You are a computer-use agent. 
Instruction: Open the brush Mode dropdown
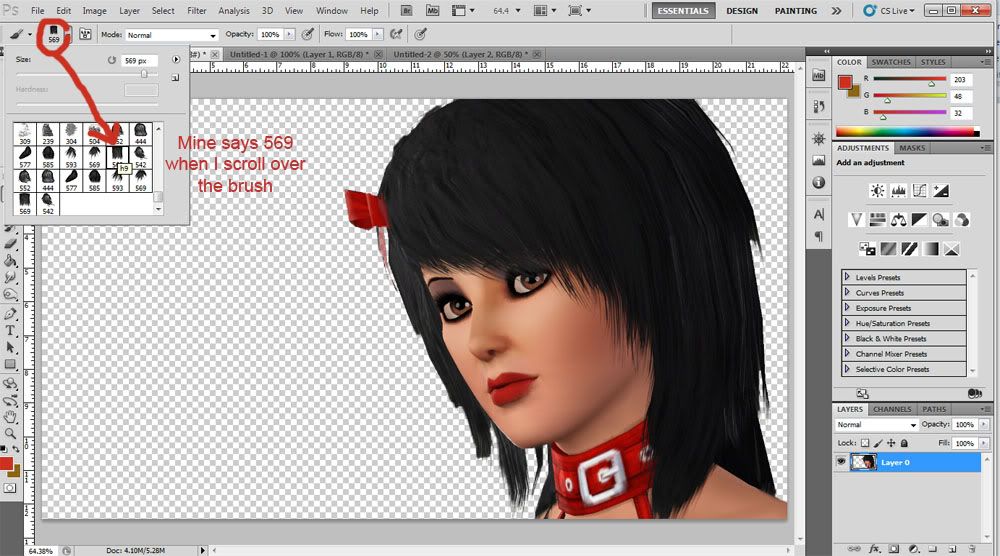172,35
